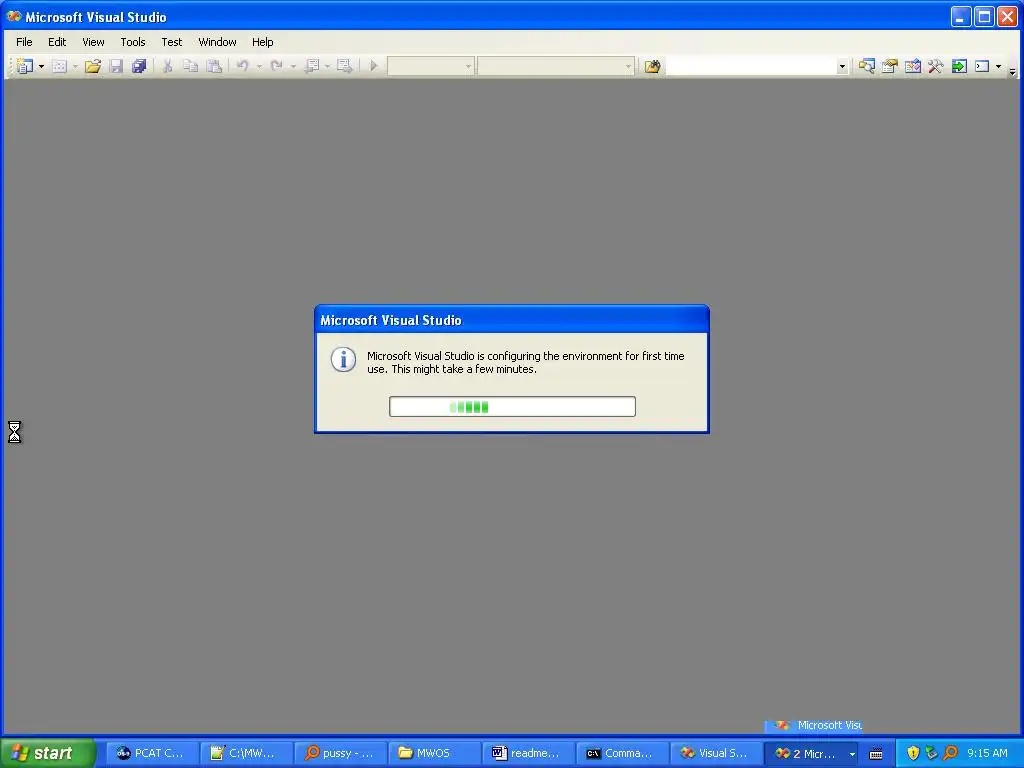1024x768 pixels.
Task: Click the magnifier search tray icon
Action: [950, 753]
